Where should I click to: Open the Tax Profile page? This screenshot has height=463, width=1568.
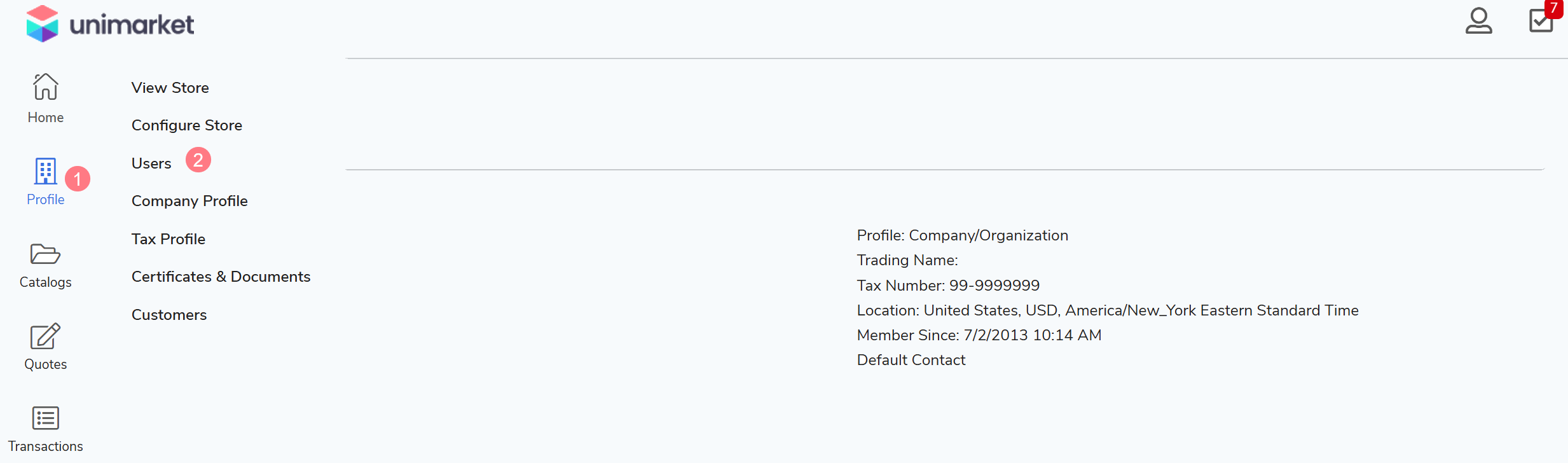[x=168, y=239]
